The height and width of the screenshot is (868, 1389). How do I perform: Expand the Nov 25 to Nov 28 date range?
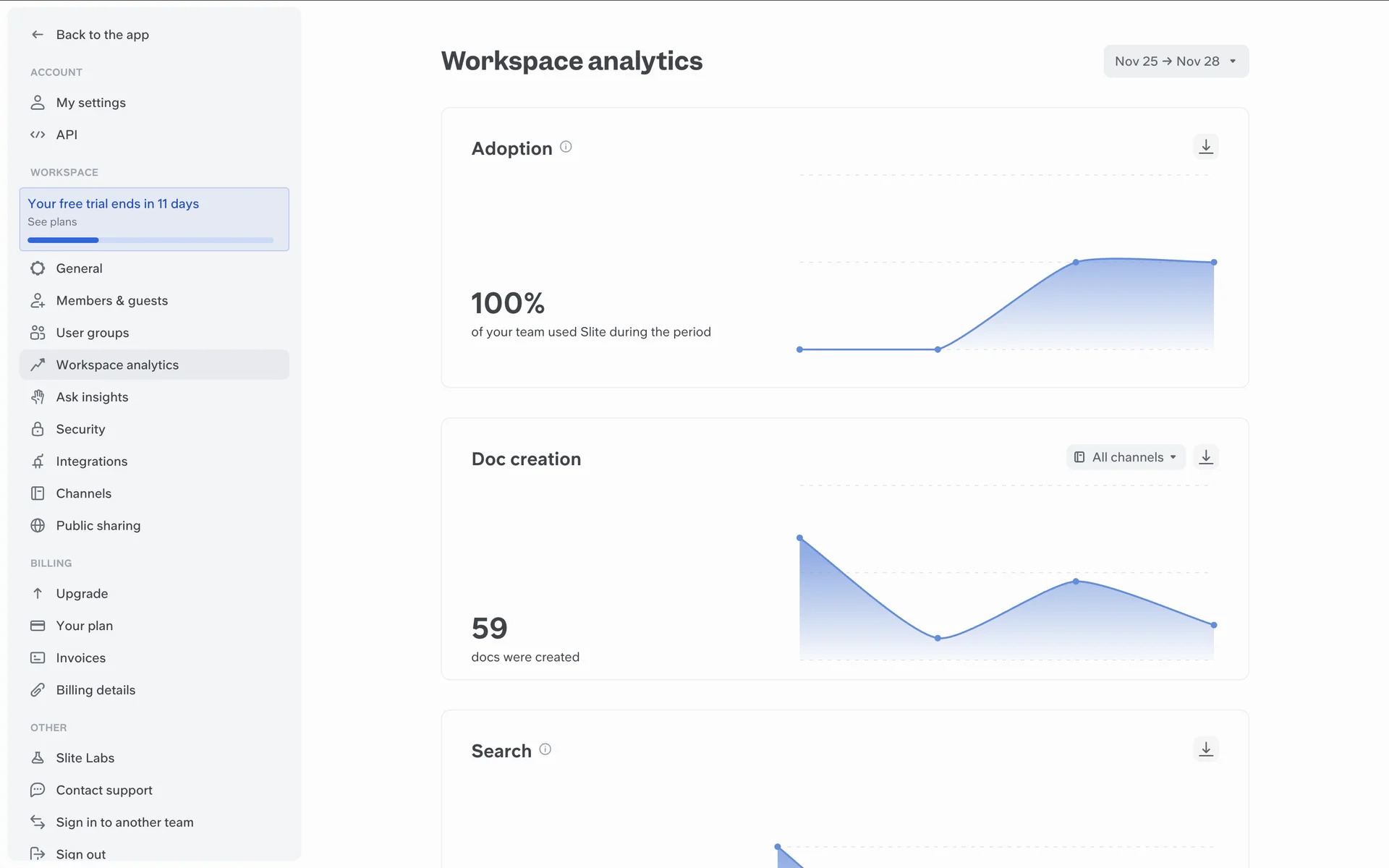[1176, 61]
